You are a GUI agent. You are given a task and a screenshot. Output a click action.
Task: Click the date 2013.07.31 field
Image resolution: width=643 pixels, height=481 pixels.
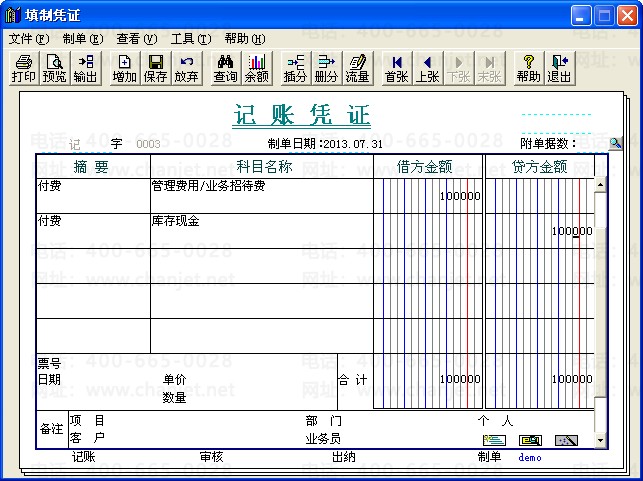[x=353, y=144]
